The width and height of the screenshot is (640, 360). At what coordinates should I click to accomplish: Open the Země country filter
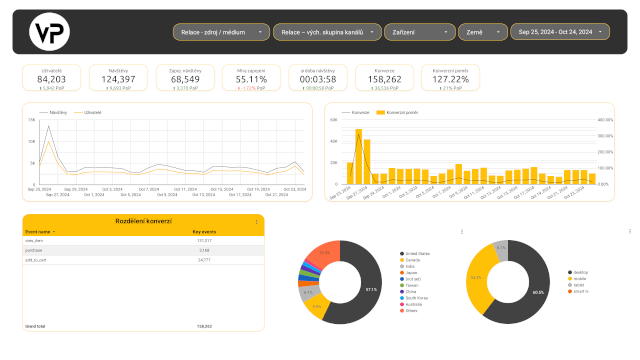coord(483,32)
